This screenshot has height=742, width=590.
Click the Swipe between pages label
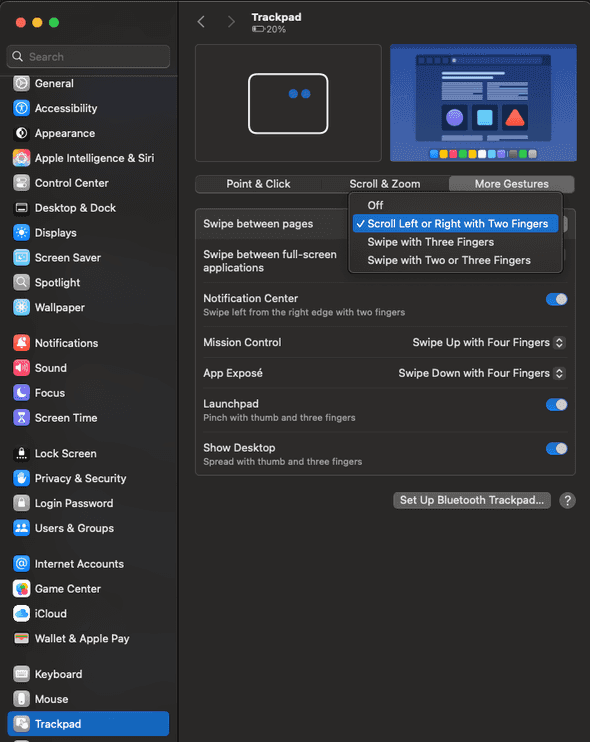pyautogui.click(x=258, y=224)
